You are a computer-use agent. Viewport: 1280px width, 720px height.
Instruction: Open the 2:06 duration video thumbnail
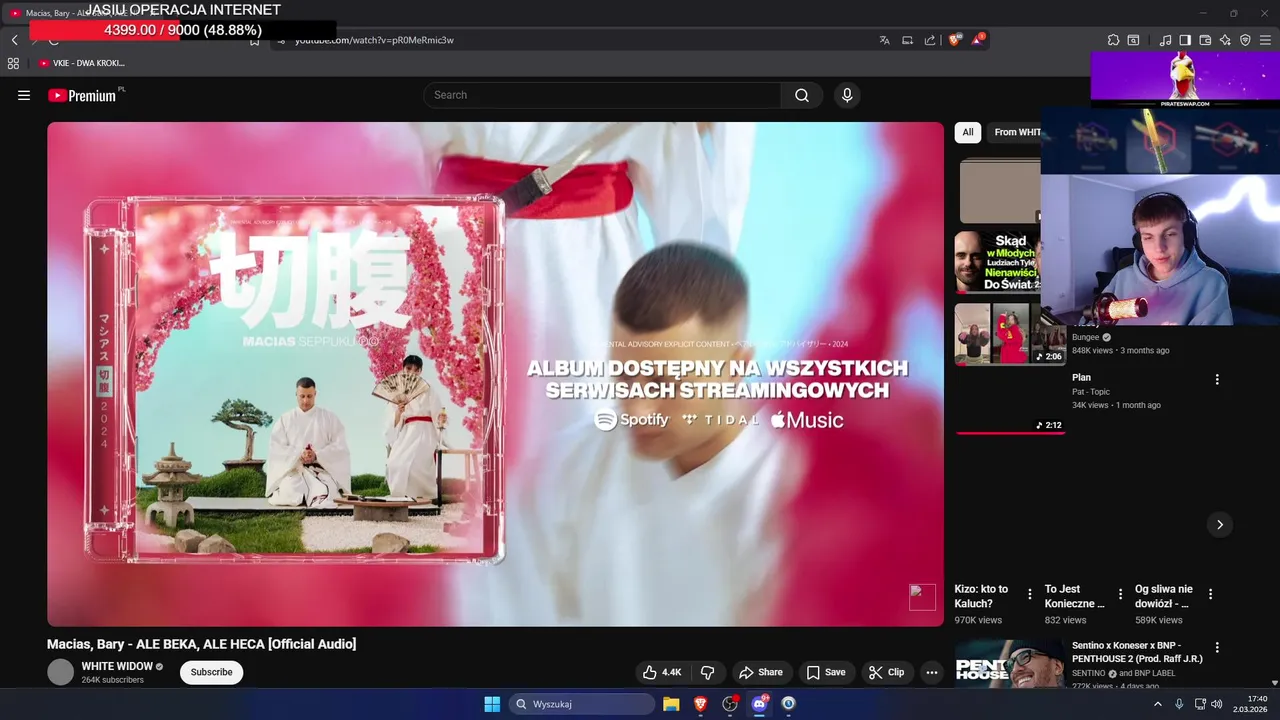tap(1010, 334)
